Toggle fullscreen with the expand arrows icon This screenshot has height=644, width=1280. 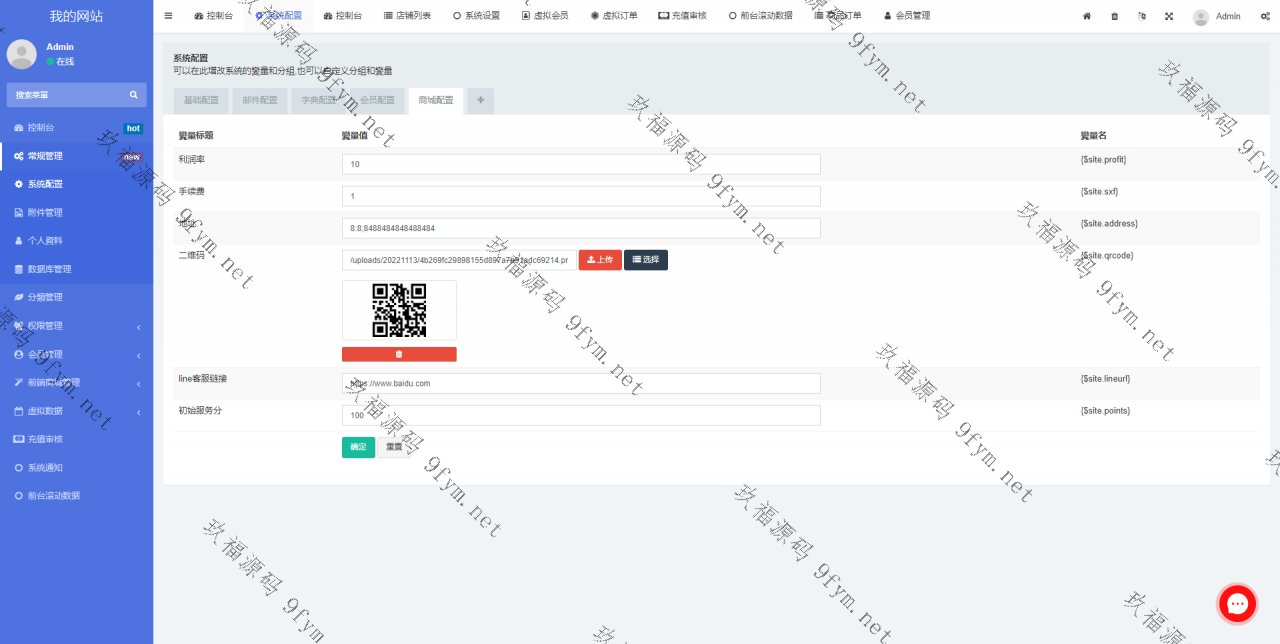pos(1169,16)
